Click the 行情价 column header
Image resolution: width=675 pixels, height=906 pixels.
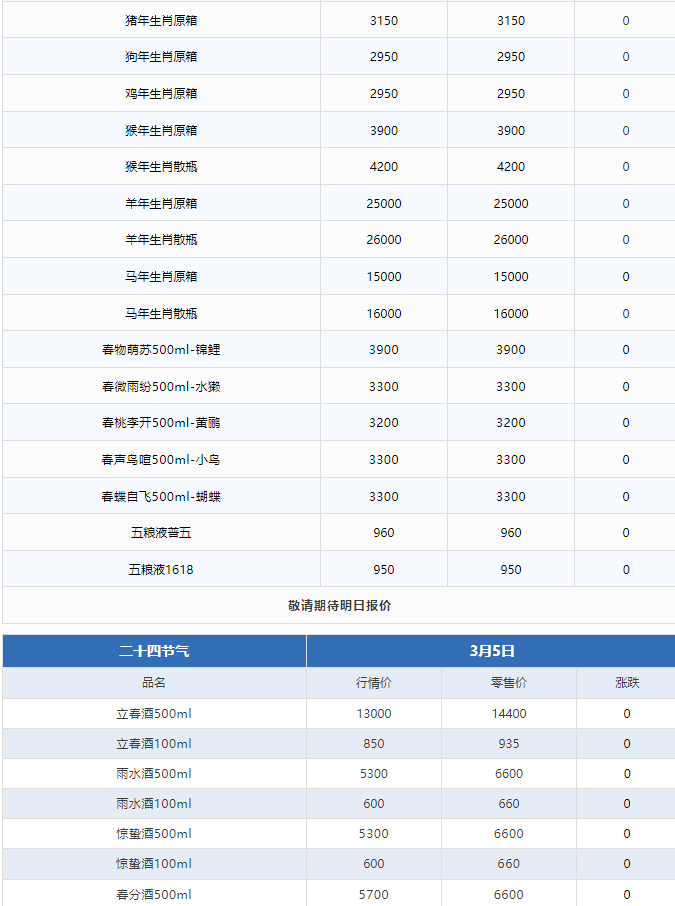[x=373, y=683]
